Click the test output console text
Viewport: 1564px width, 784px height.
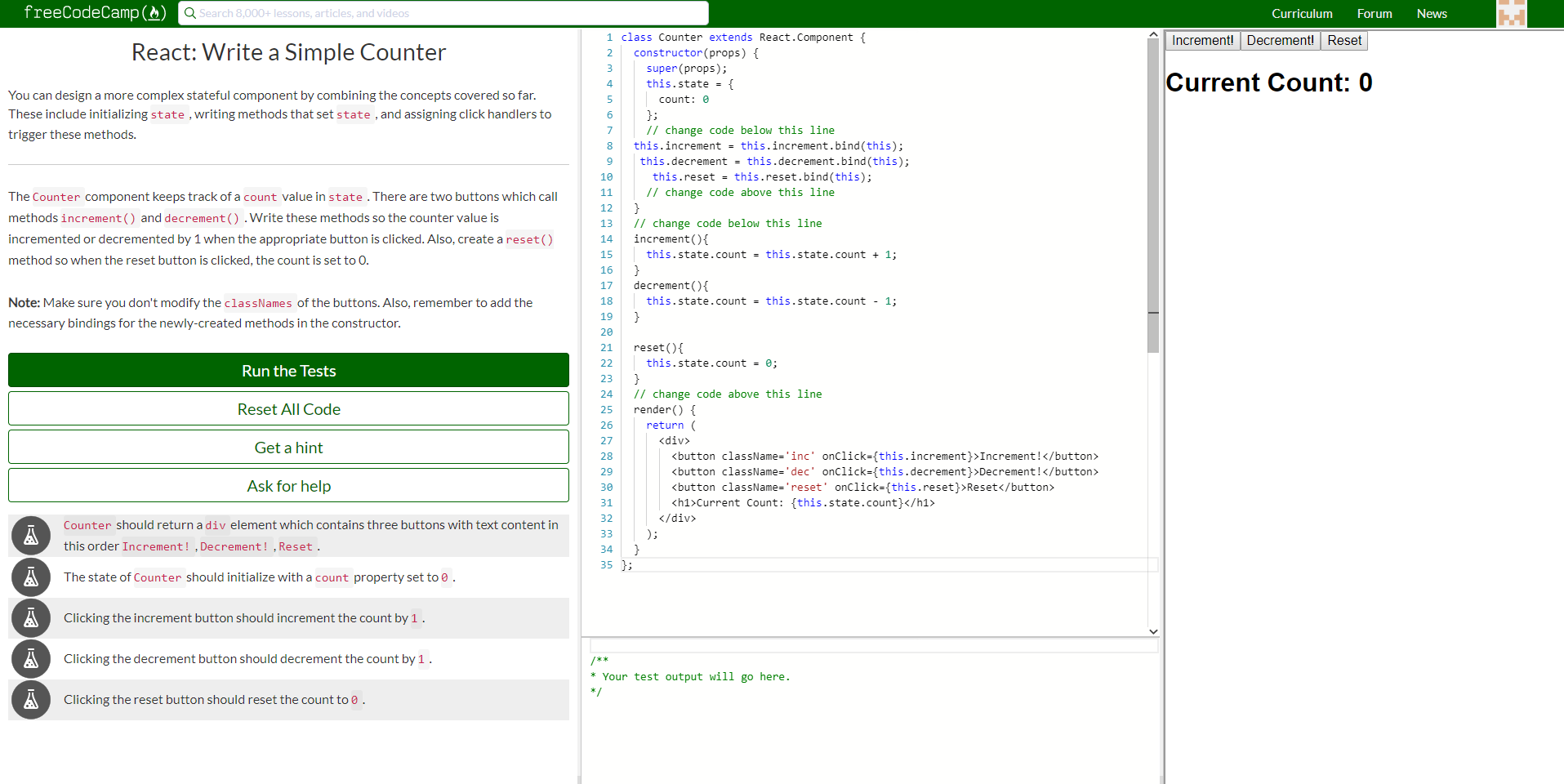click(690, 676)
